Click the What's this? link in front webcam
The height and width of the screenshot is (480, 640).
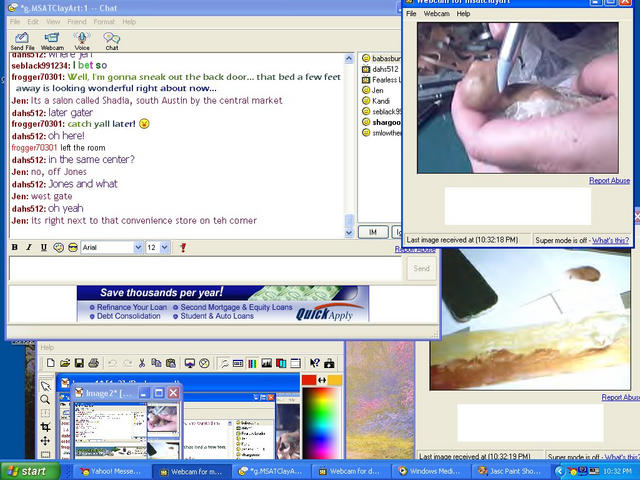(x=610, y=240)
